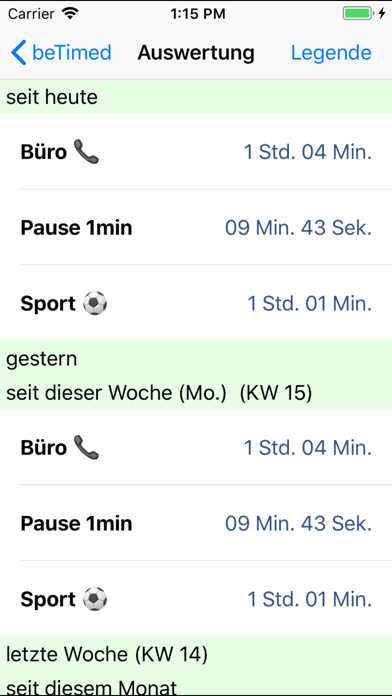Tap the soccer ball emoji in today's Sport row
Screen dimensions: 392x696
click(95, 304)
